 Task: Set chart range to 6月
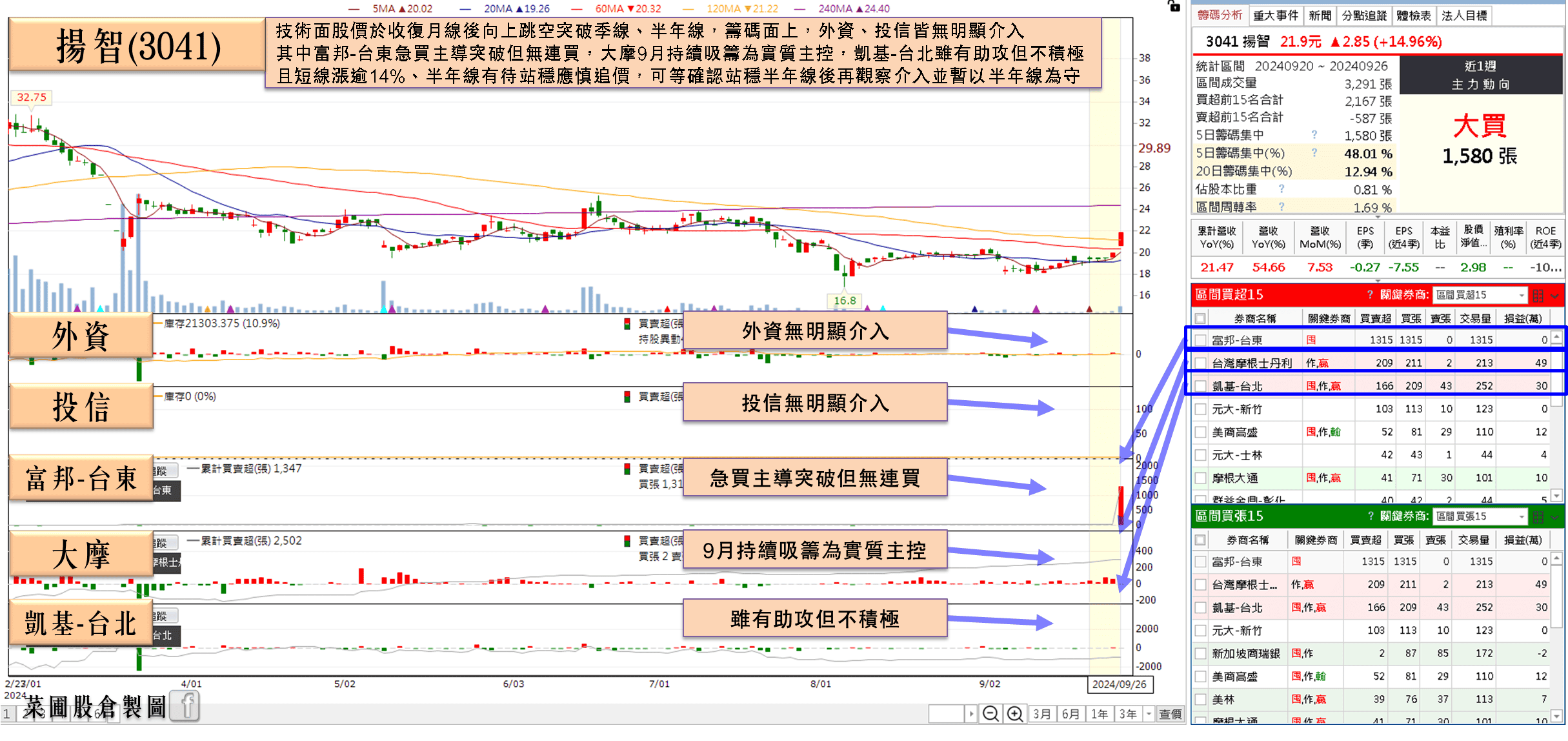[1070, 714]
